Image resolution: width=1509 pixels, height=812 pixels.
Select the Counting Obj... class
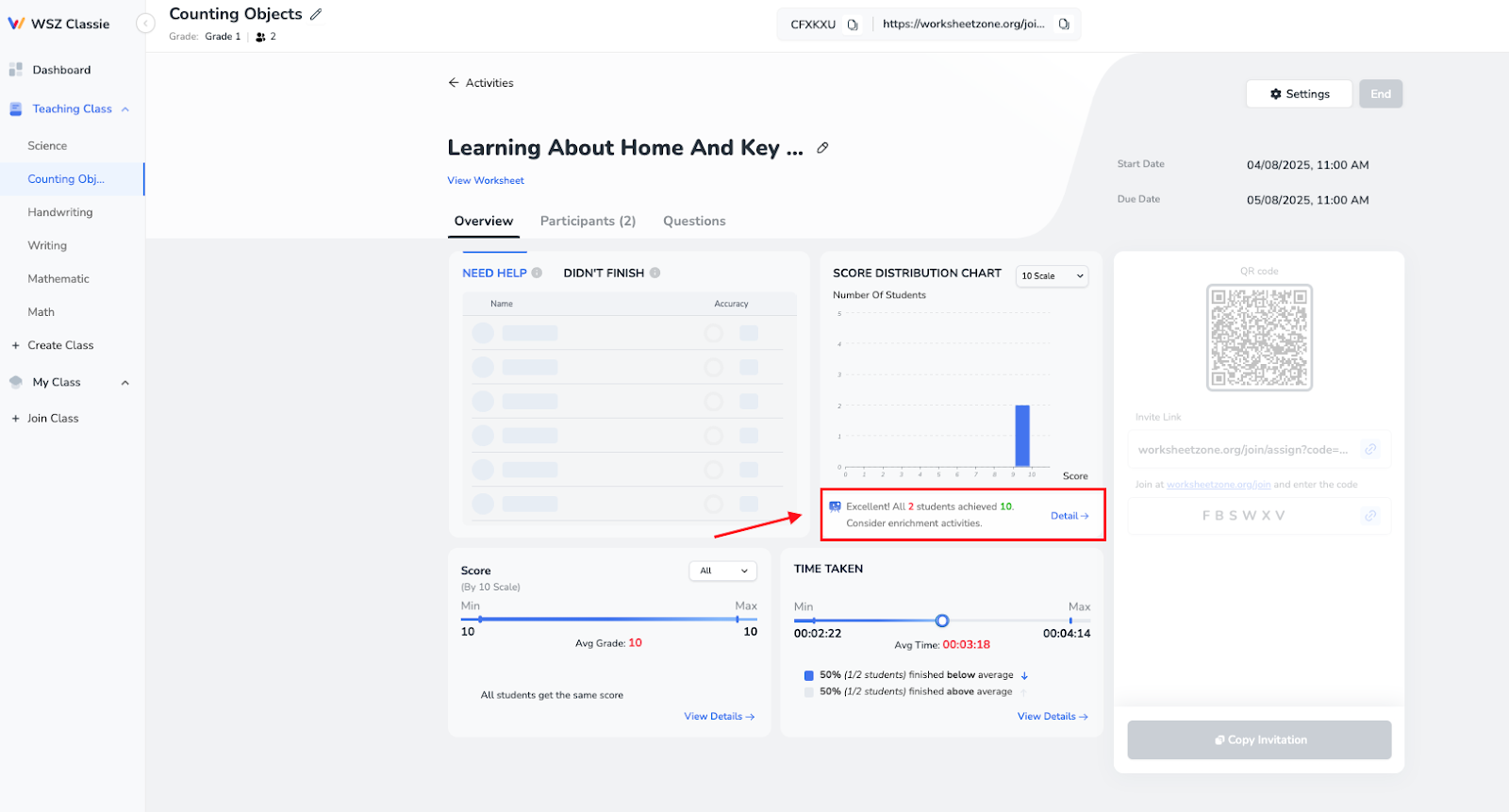tap(72, 179)
